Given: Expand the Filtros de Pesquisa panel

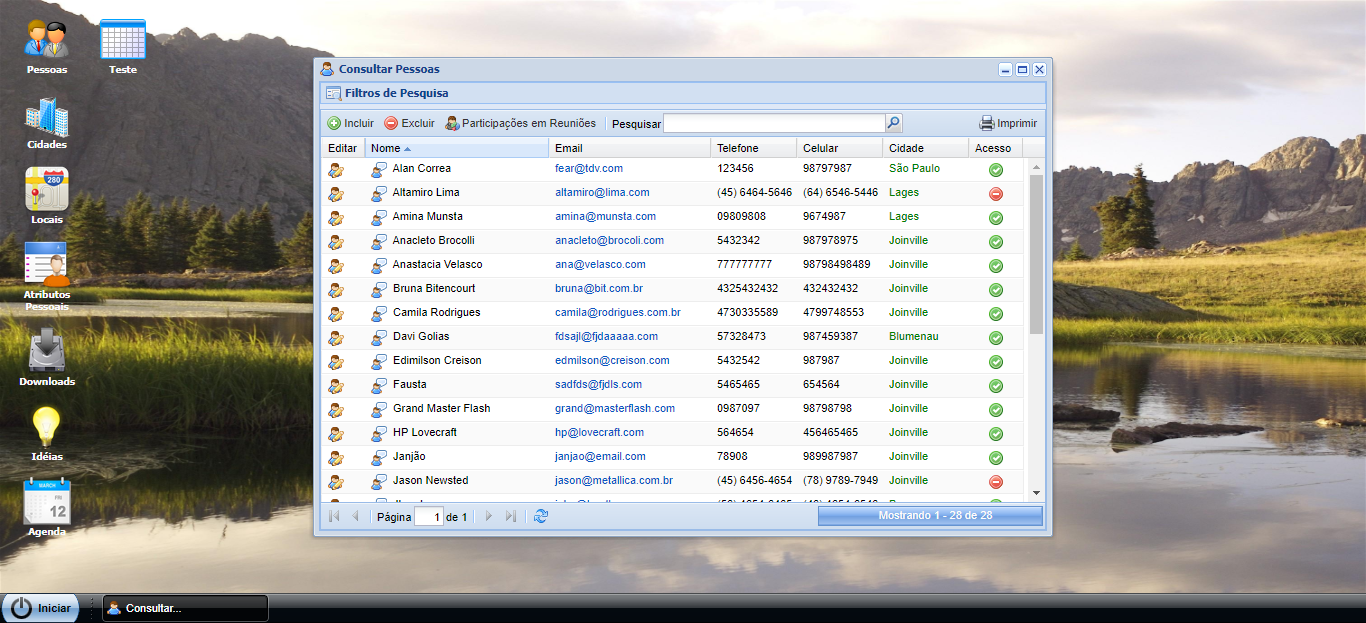Looking at the screenshot, I should point(682,93).
